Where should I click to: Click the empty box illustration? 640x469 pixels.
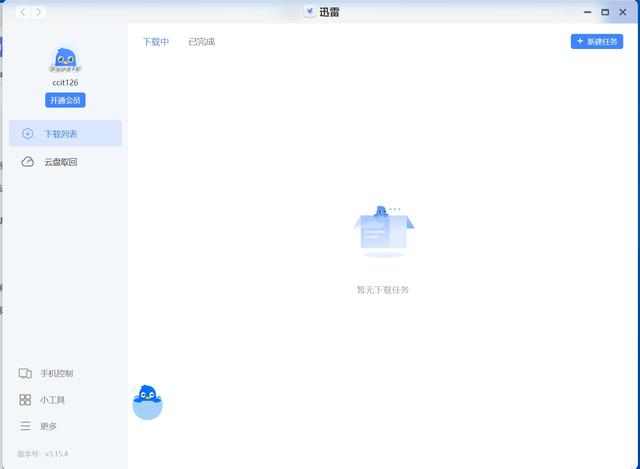[x=384, y=231]
